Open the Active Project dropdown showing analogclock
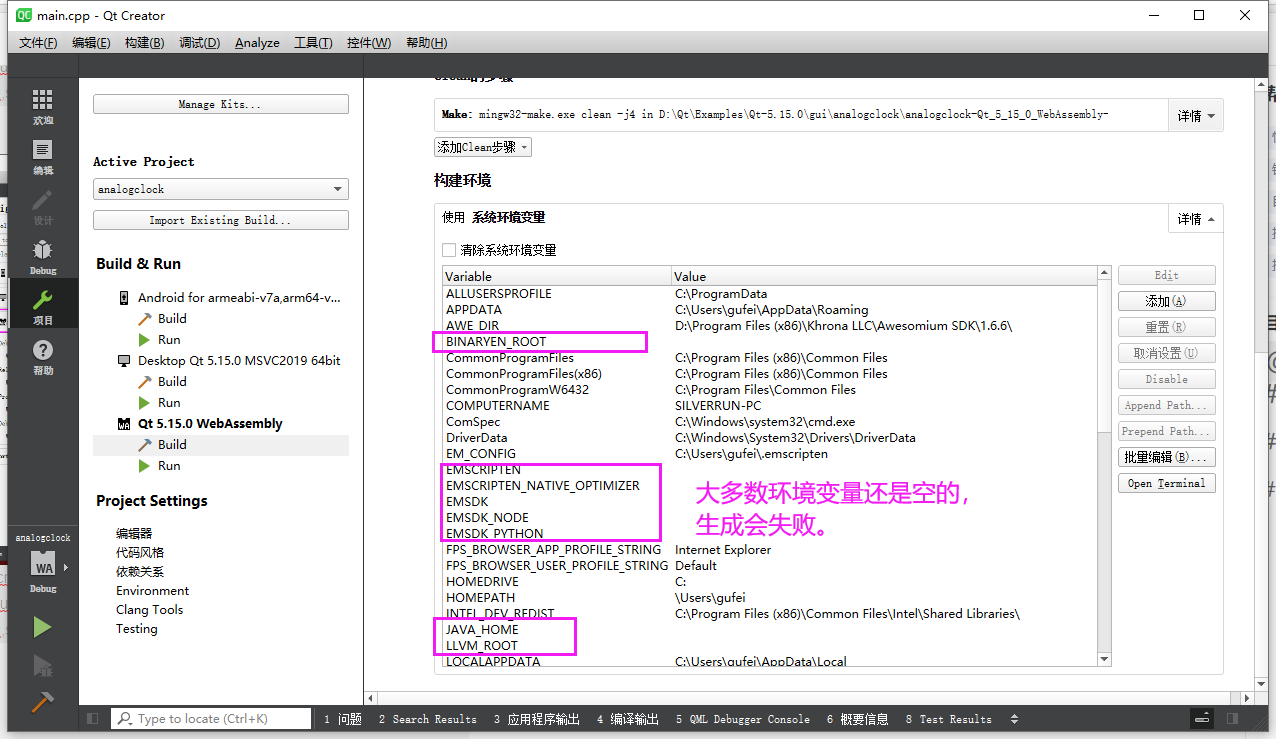1276x739 pixels. [x=220, y=188]
